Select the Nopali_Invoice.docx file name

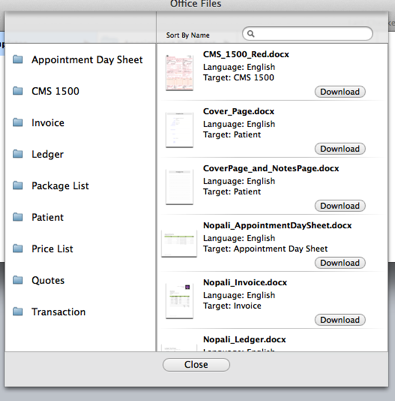pos(245,282)
